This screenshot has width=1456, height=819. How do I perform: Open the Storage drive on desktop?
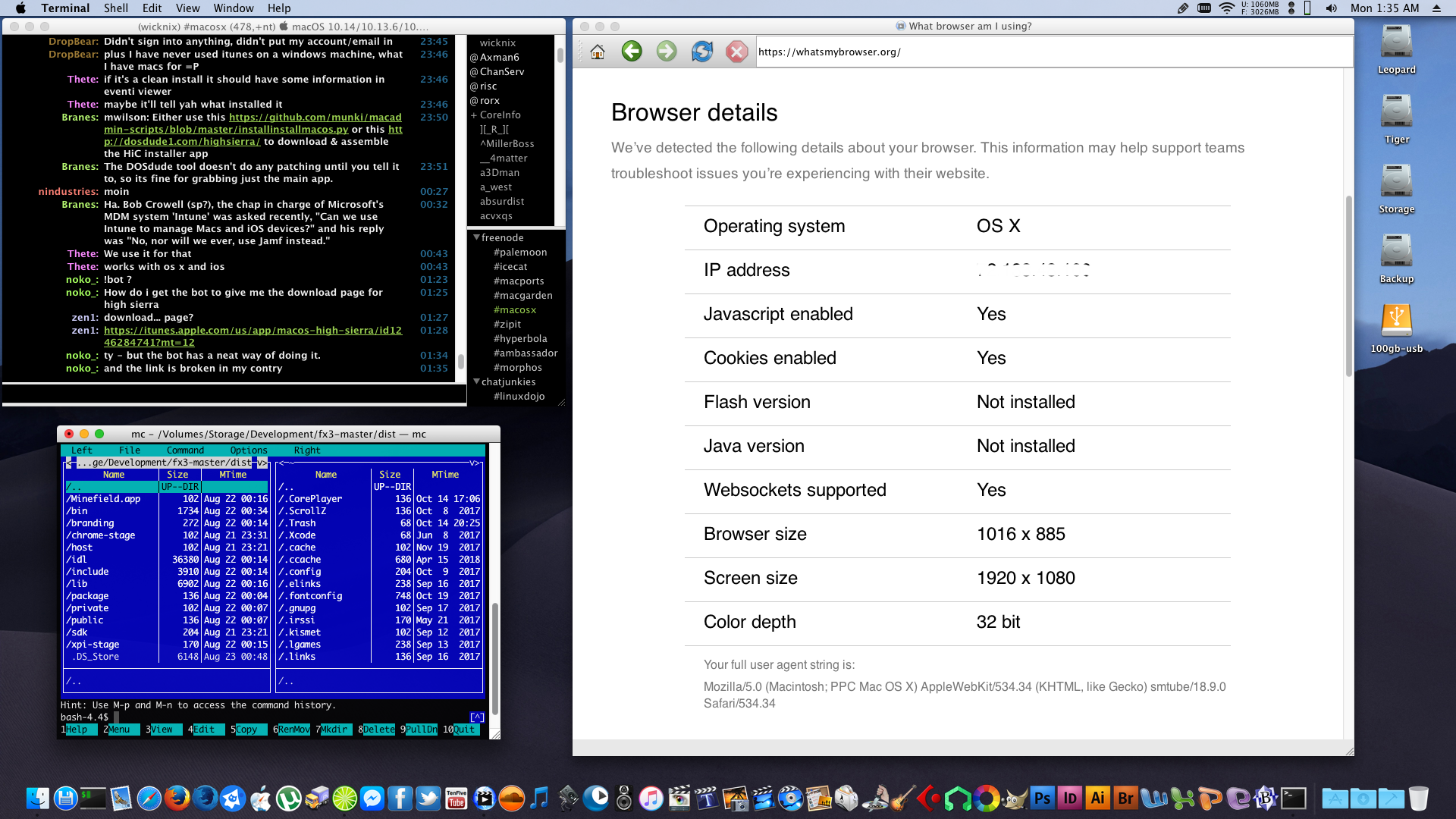tap(1396, 188)
